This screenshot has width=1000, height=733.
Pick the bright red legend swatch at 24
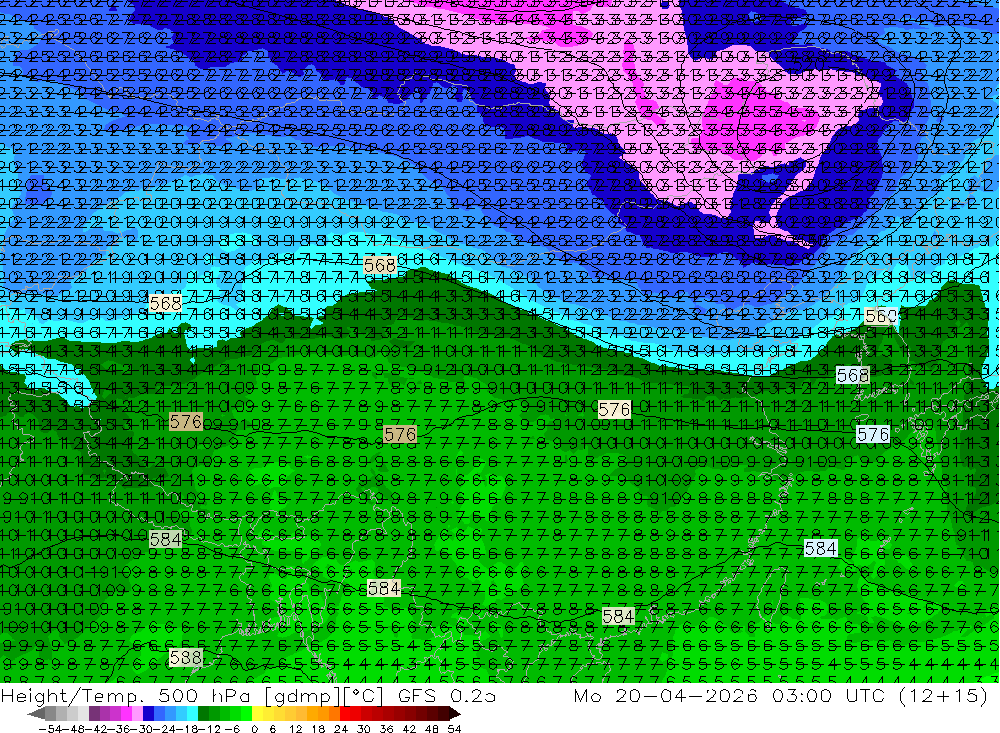(345, 714)
